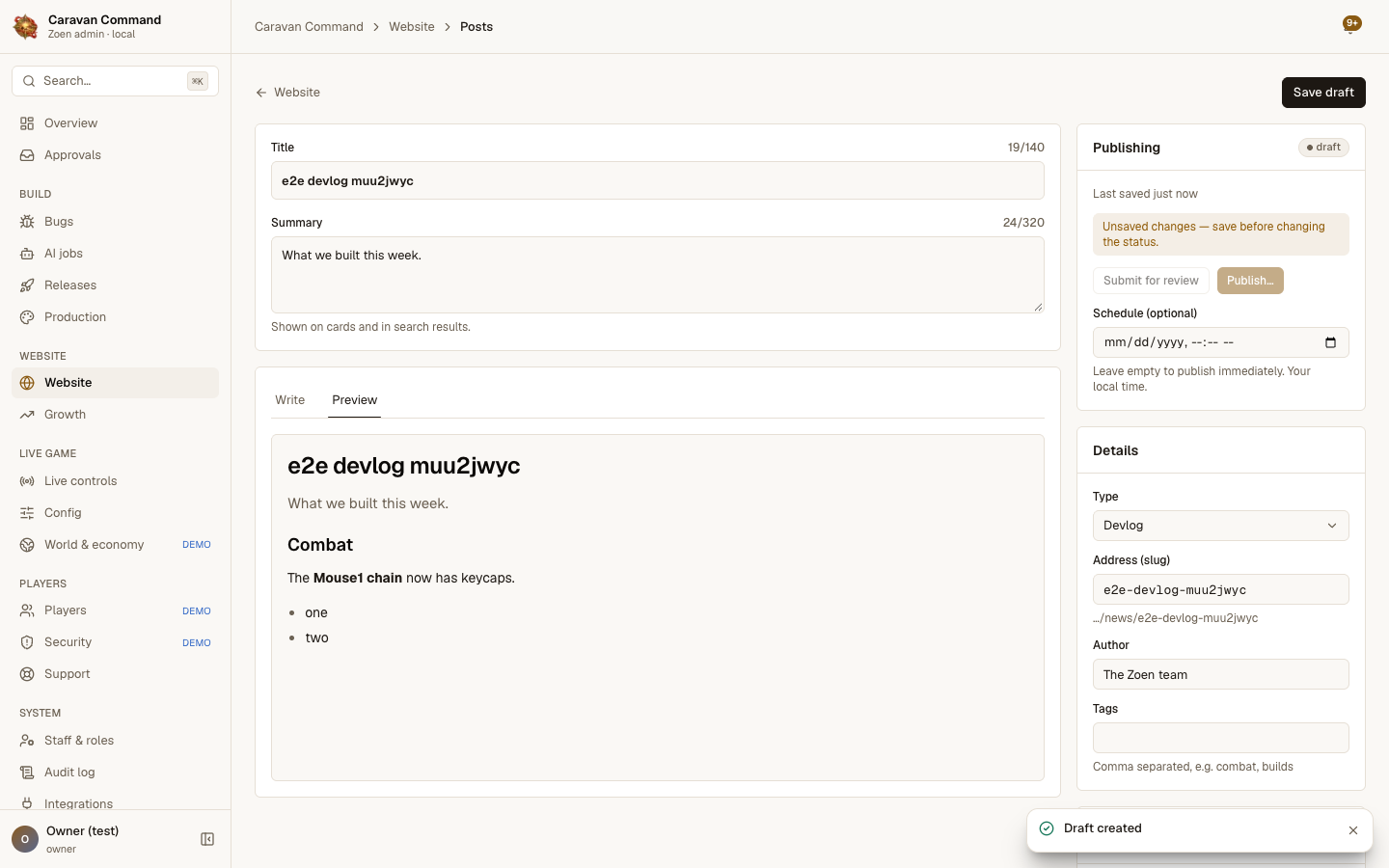
Task: Click the Security shield icon
Action: coord(27,642)
